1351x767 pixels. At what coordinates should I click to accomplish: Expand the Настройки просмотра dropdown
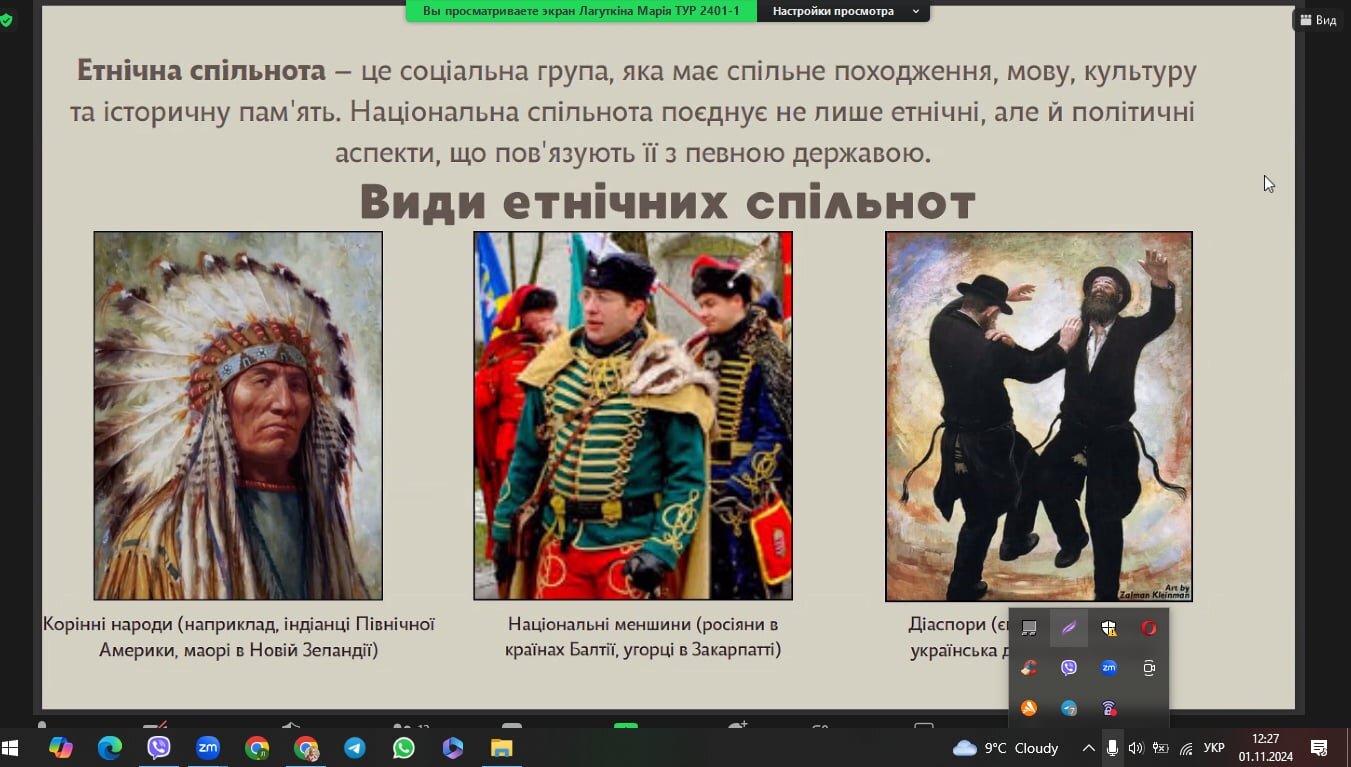pos(844,11)
